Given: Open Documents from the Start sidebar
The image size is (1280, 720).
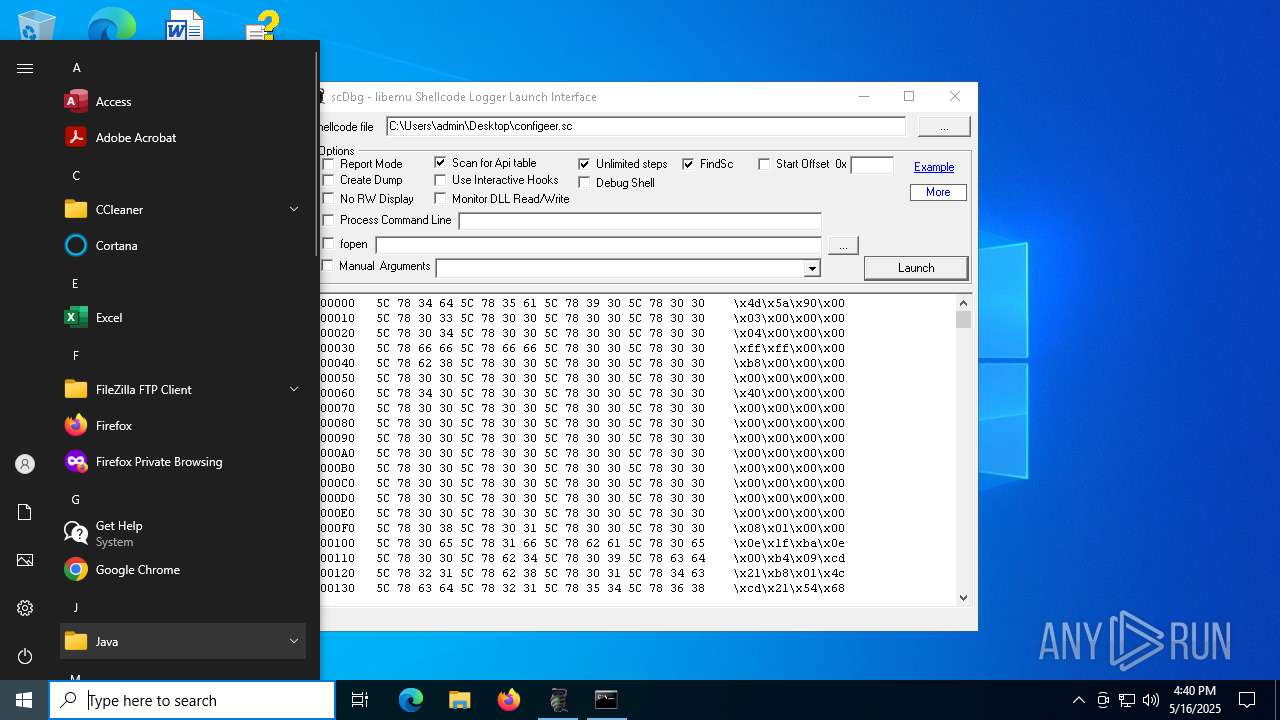Looking at the screenshot, I should [x=25, y=512].
